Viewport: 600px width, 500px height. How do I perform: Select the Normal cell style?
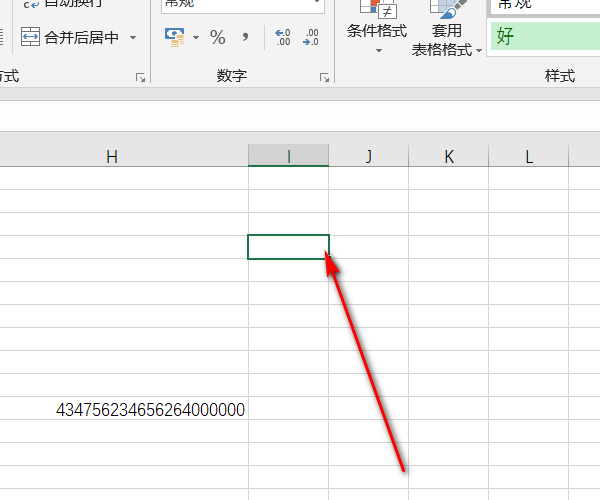tap(545, 6)
